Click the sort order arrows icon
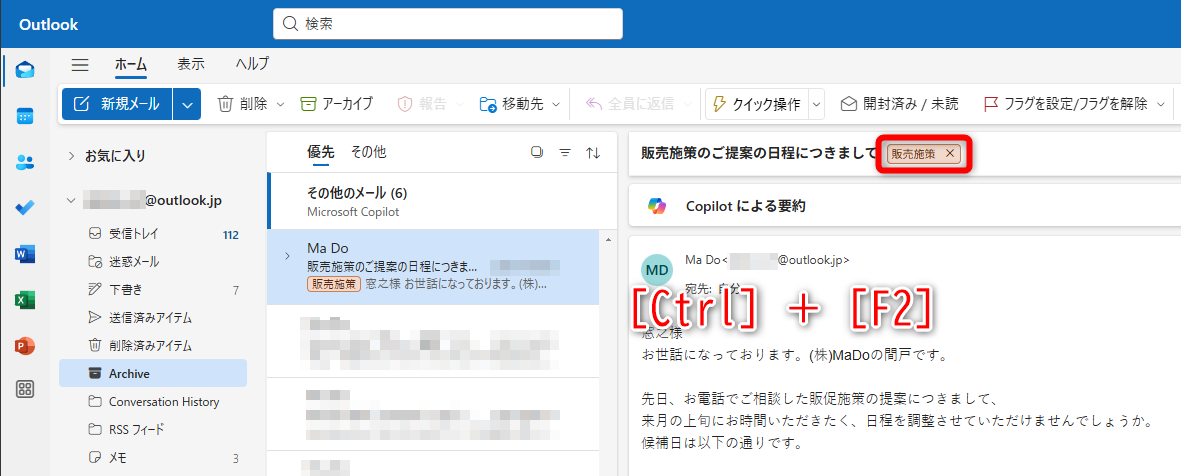Screen dimensions: 1181x476 [x=594, y=152]
